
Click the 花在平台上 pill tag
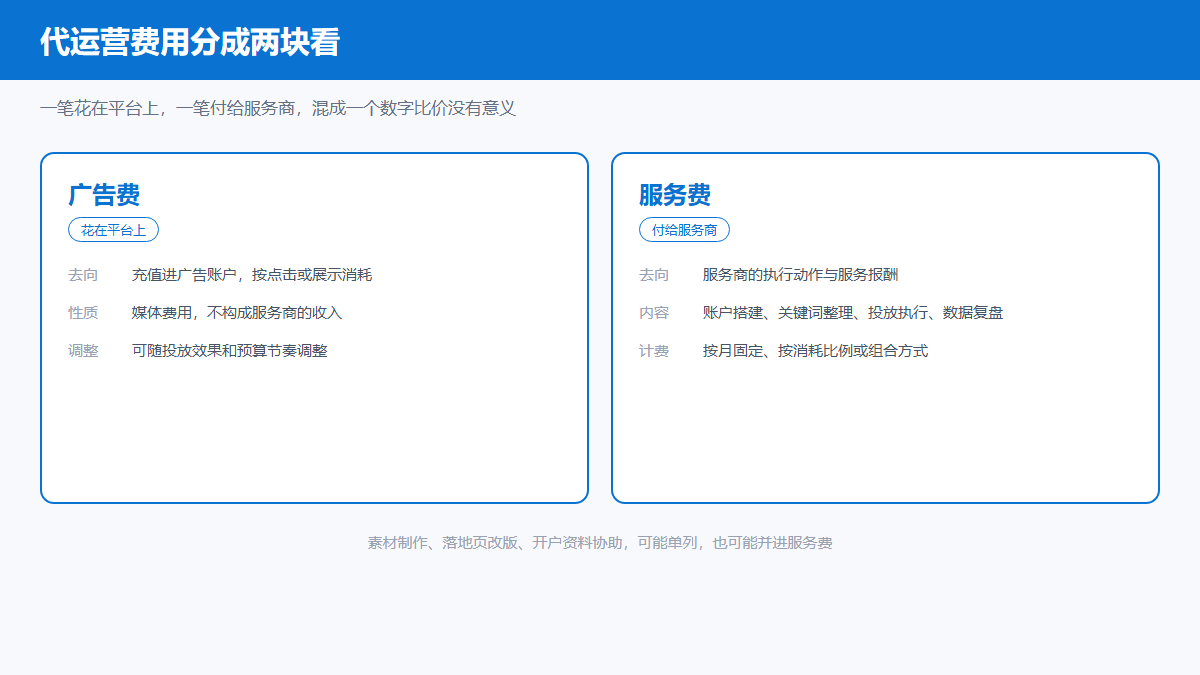coord(113,230)
